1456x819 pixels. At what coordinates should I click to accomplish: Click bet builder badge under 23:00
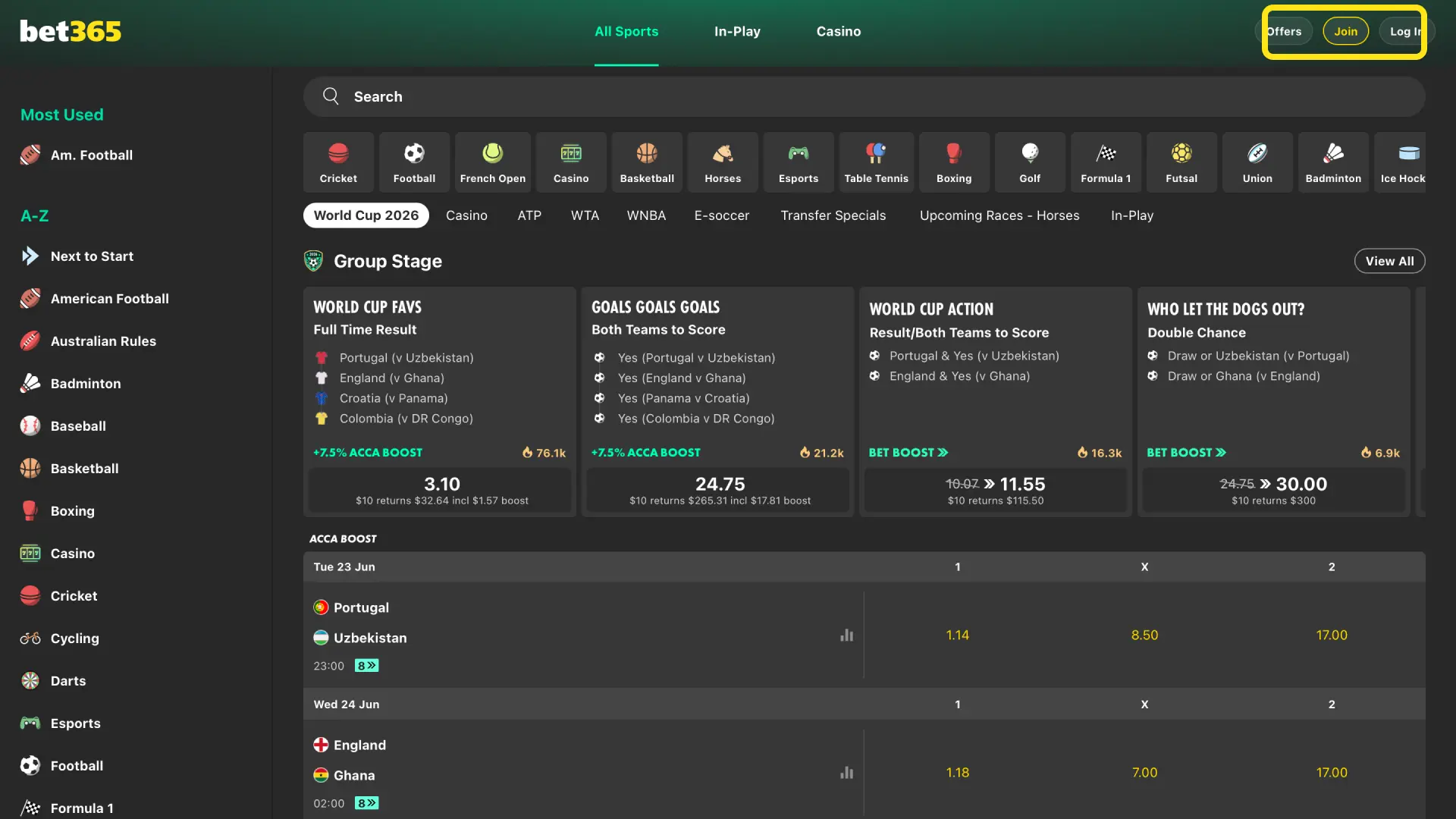[x=367, y=666]
